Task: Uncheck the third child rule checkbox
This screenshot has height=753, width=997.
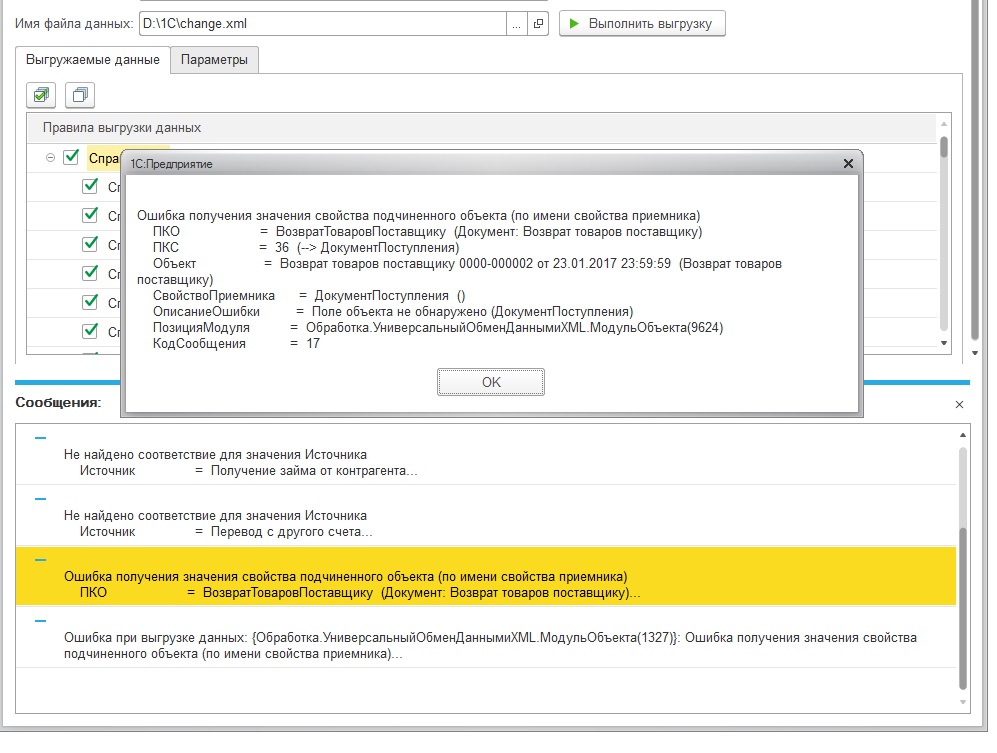Action: 90,244
